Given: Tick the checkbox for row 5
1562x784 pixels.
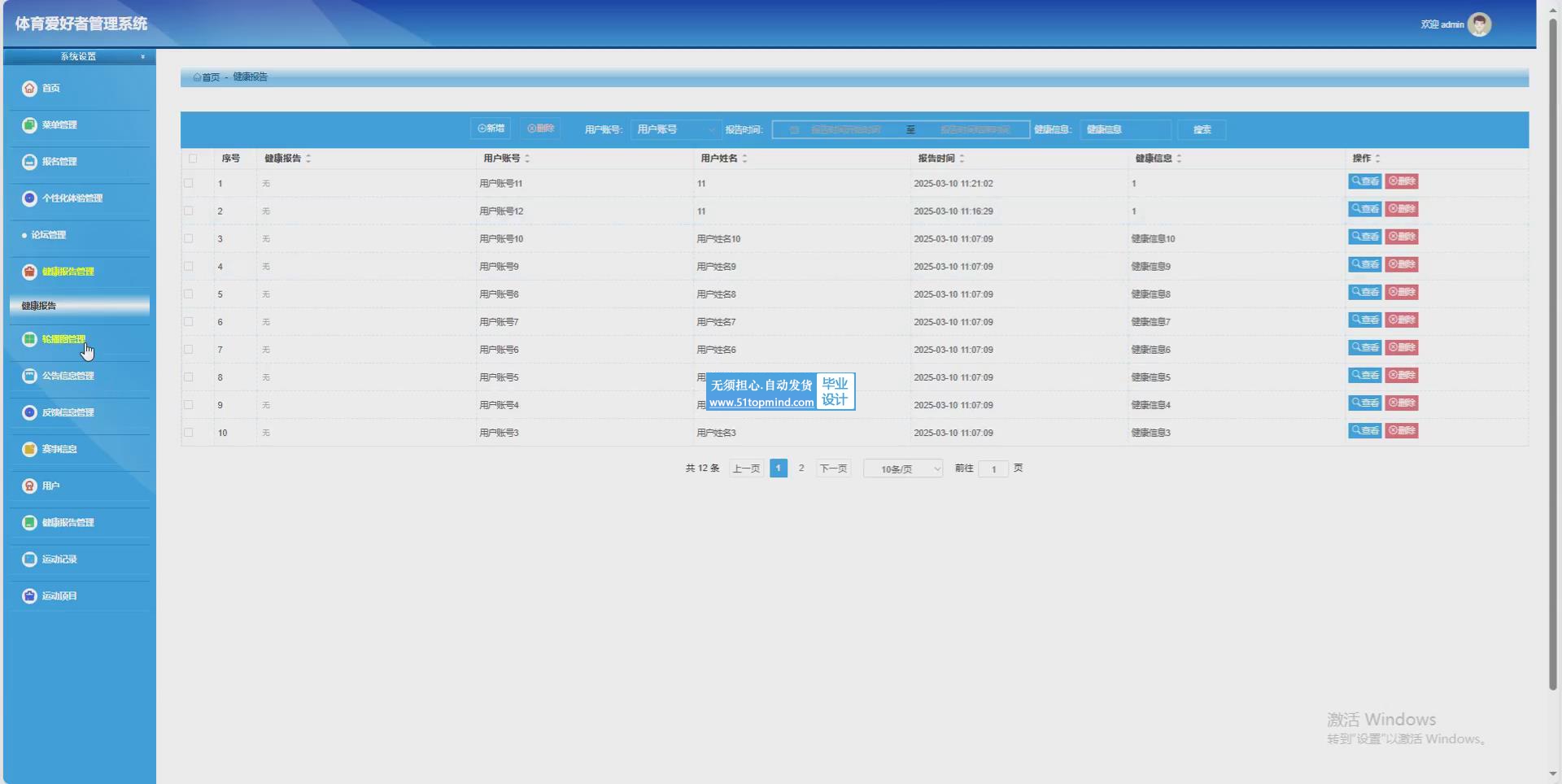Looking at the screenshot, I should click(x=189, y=294).
